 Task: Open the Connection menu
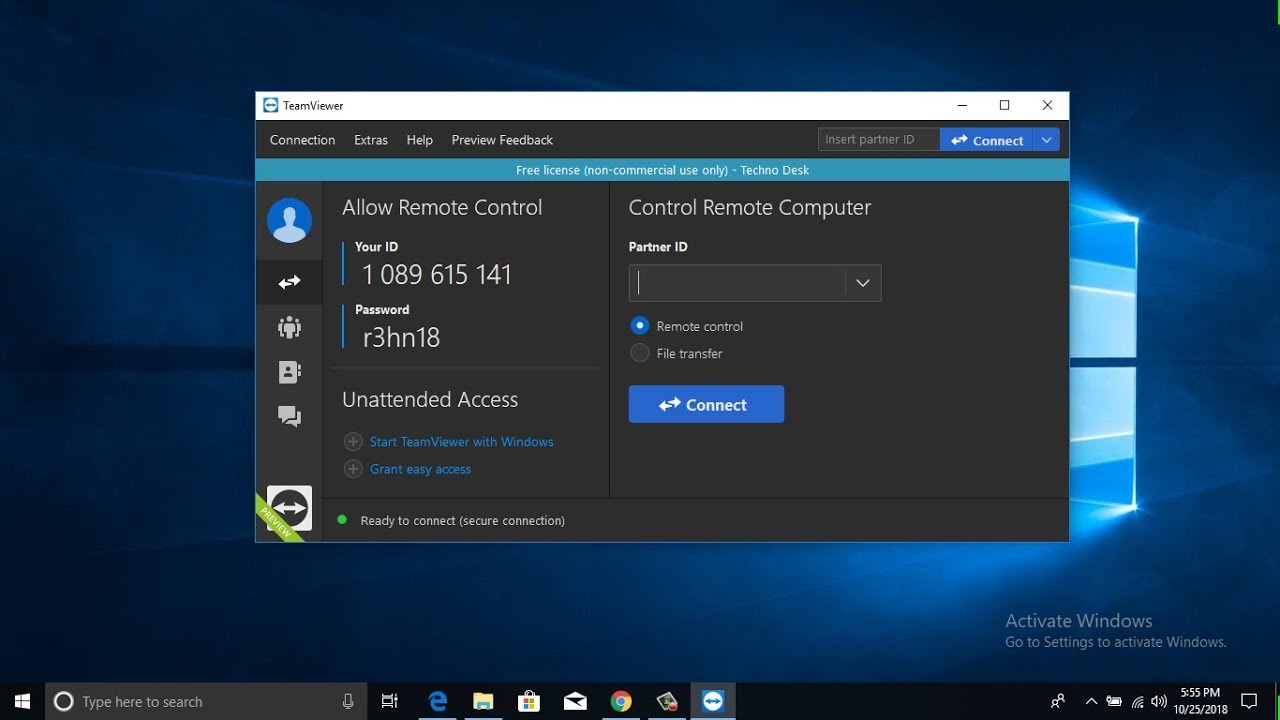(x=302, y=140)
